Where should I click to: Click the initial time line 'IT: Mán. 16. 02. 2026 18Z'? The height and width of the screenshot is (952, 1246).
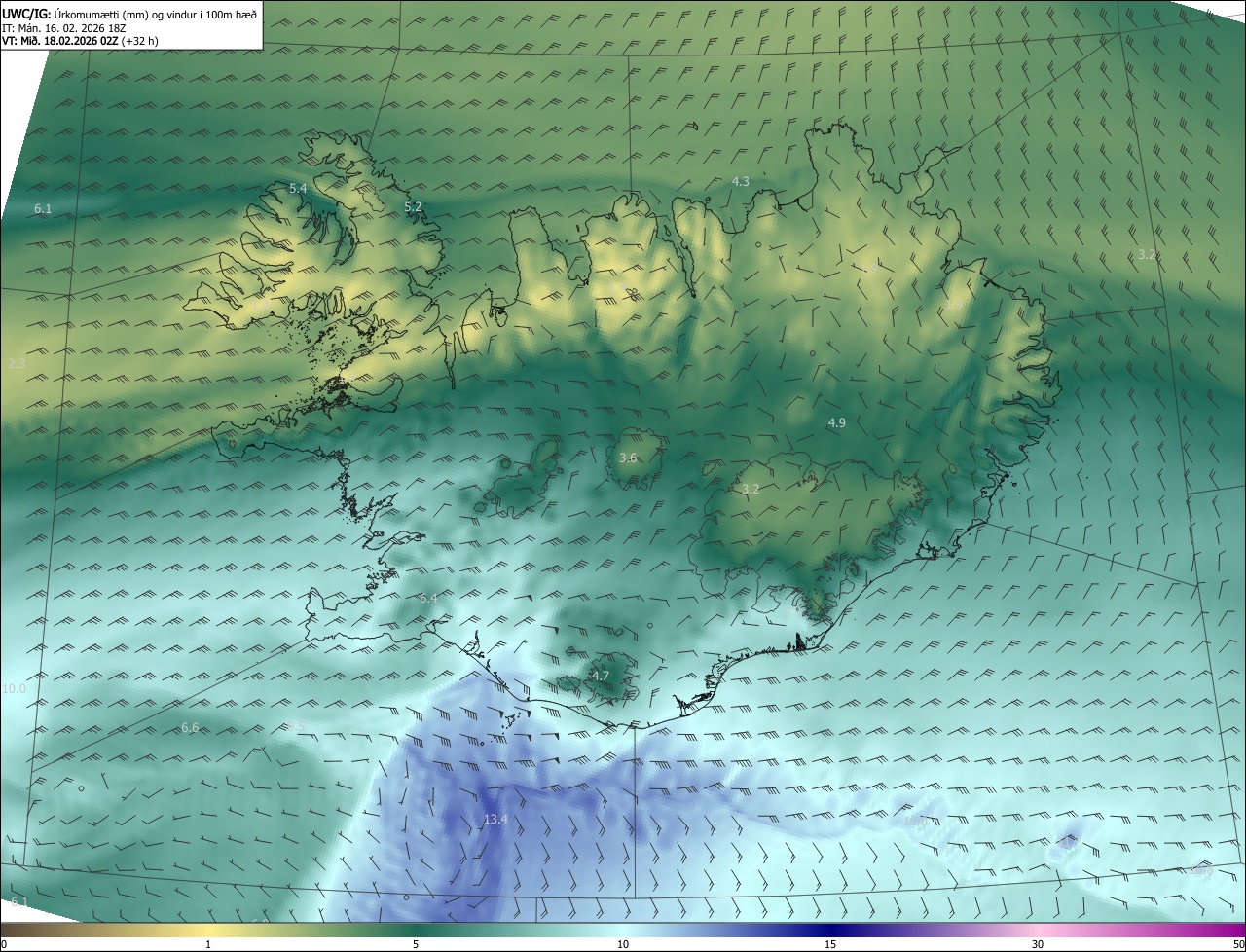click(64, 28)
